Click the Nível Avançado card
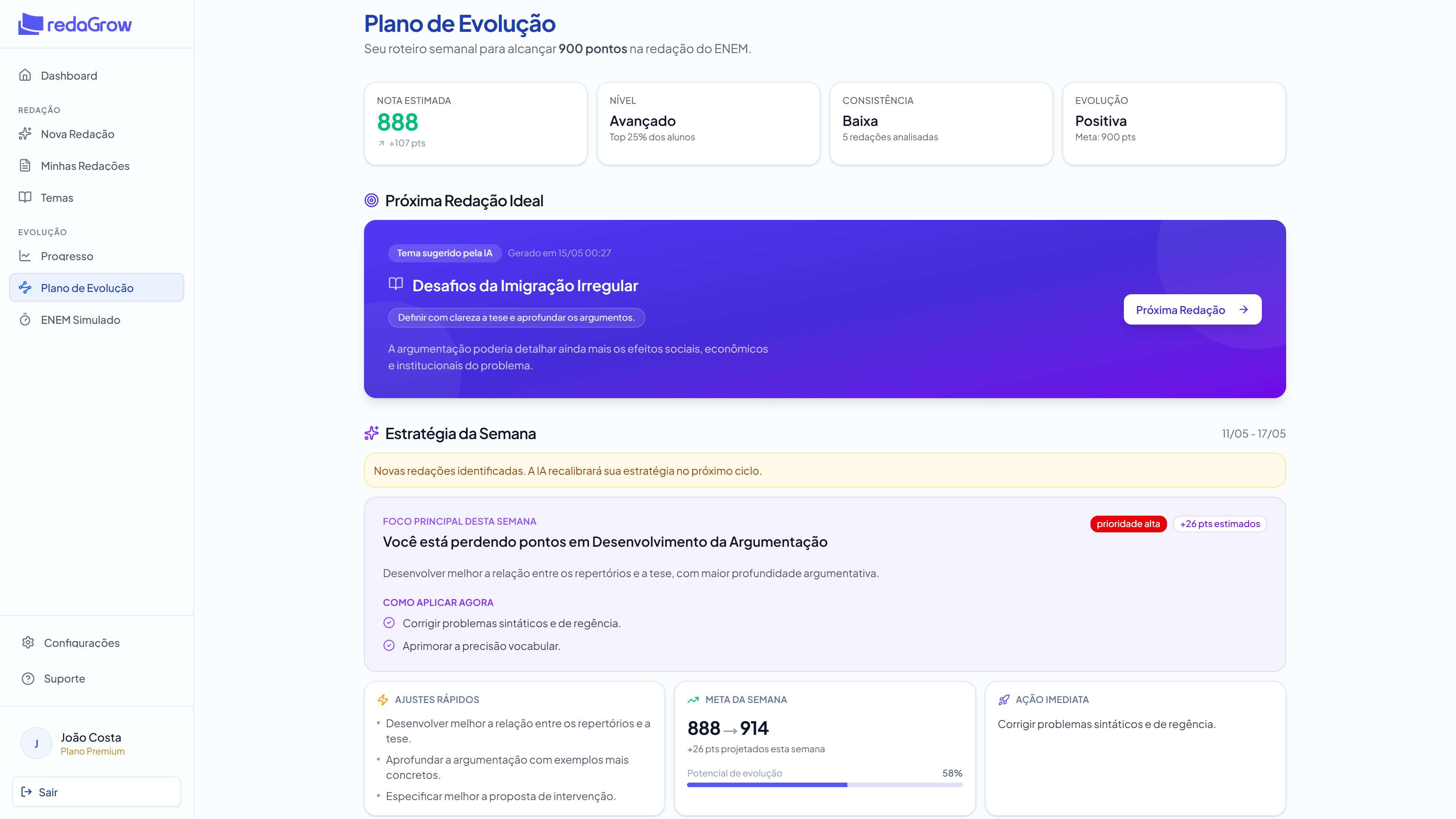Viewport: 1456px width, 819px height. [x=708, y=124]
